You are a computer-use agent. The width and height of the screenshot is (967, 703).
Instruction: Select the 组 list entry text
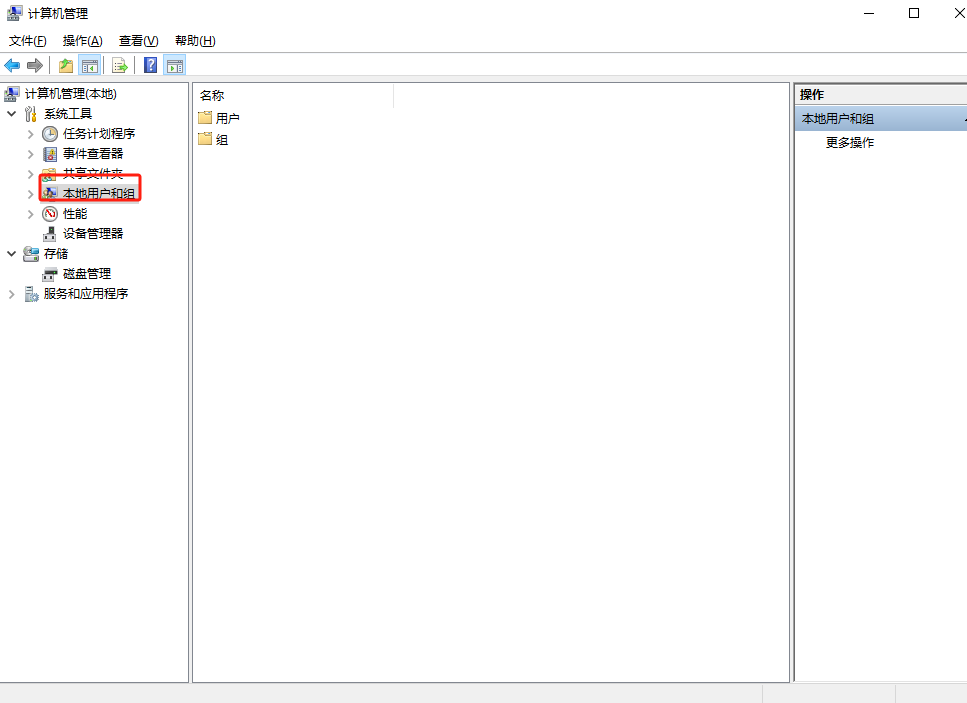point(222,139)
